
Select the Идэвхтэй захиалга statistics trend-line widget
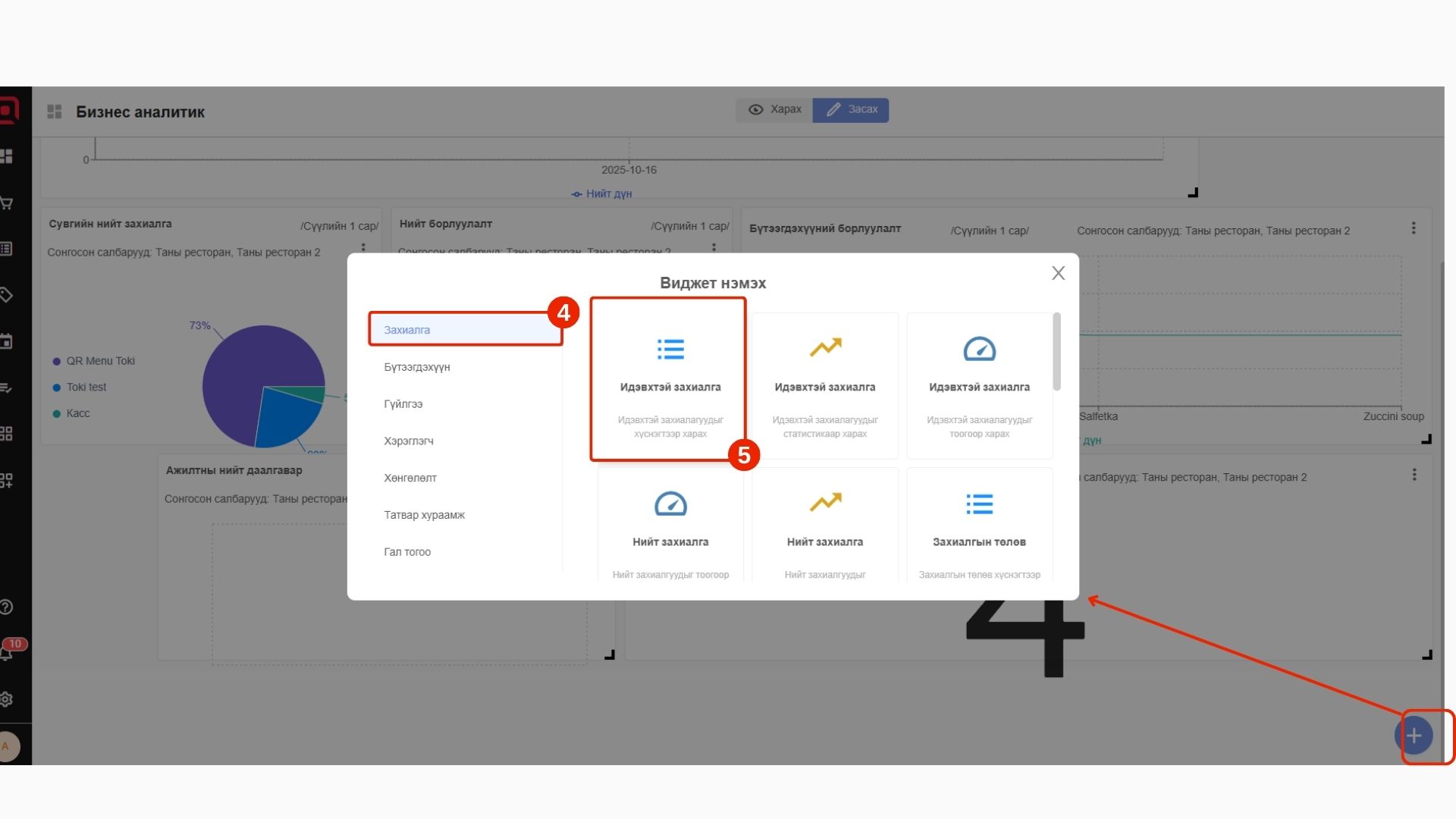(x=825, y=386)
